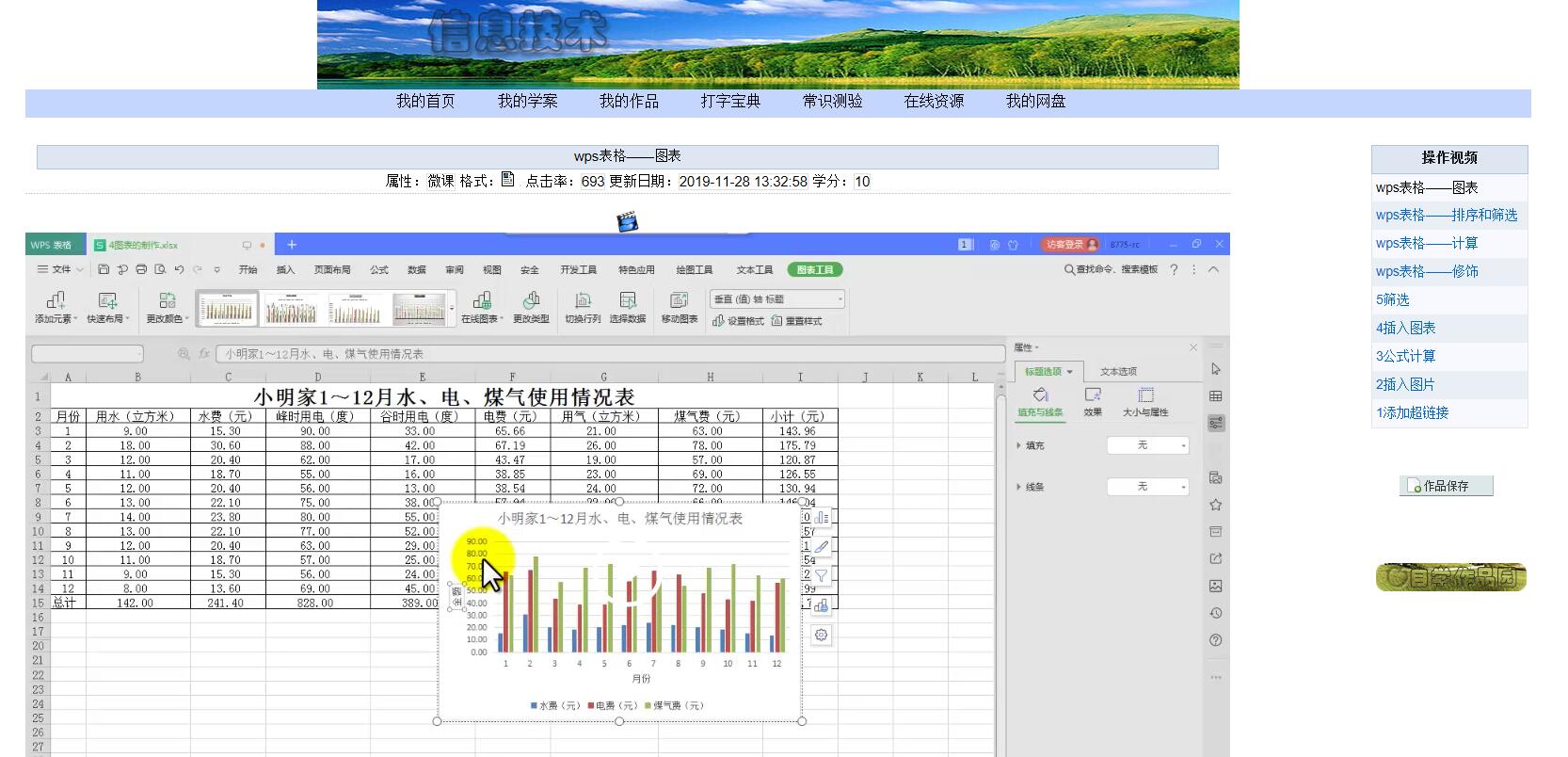Open the 开始 ribbon tab
This screenshot has width=1568, height=757.
coord(248,269)
